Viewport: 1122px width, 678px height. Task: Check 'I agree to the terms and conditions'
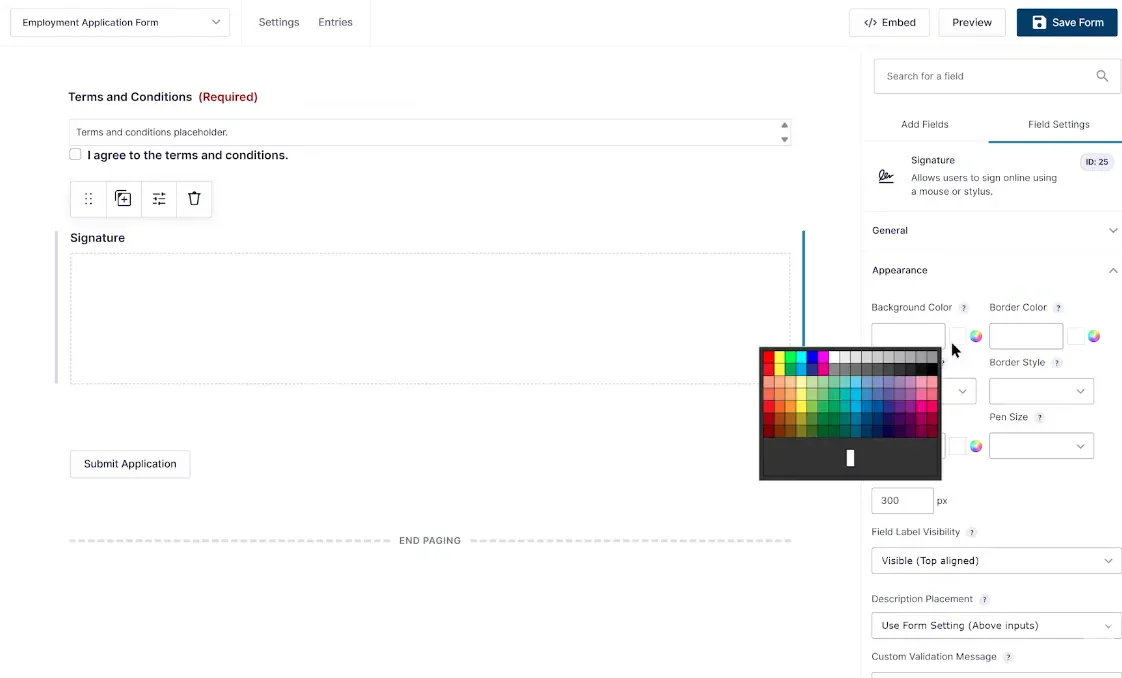[75, 154]
